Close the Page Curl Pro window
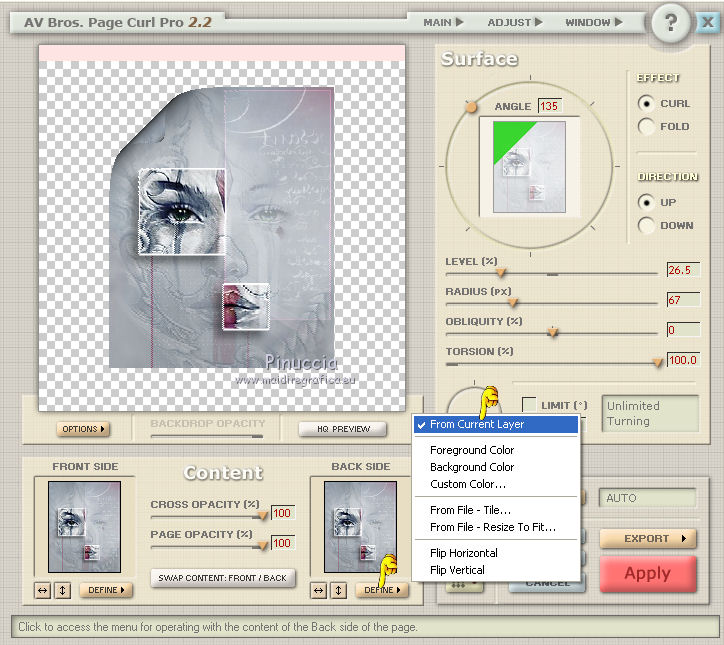724x645 pixels. (x=707, y=22)
